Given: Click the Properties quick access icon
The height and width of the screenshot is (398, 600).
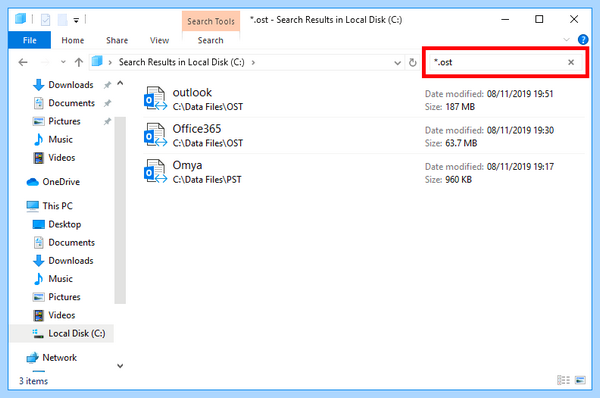Looking at the screenshot, I should coord(45,19).
